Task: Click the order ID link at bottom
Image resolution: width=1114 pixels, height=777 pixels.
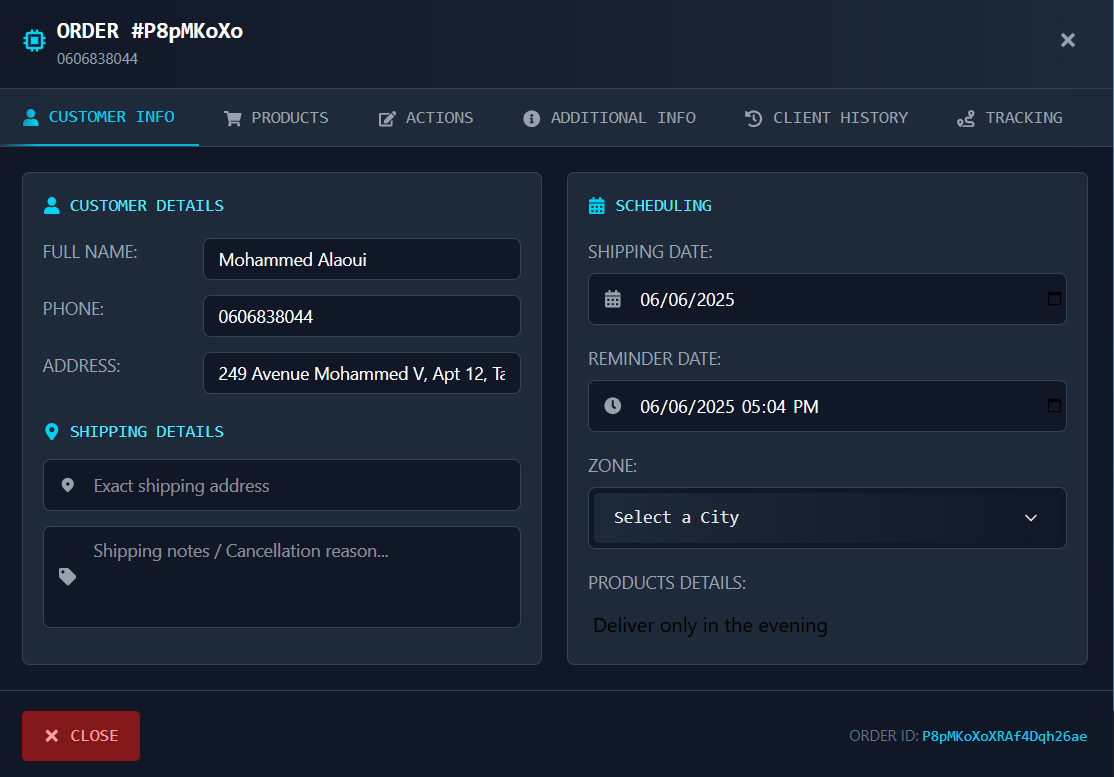Action: coord(1004,737)
